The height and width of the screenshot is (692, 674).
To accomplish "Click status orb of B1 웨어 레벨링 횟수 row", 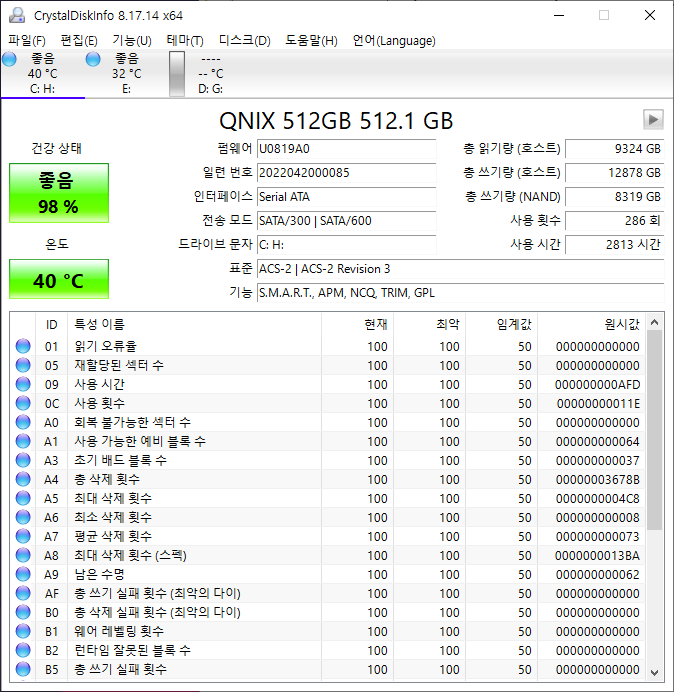I will (23, 631).
